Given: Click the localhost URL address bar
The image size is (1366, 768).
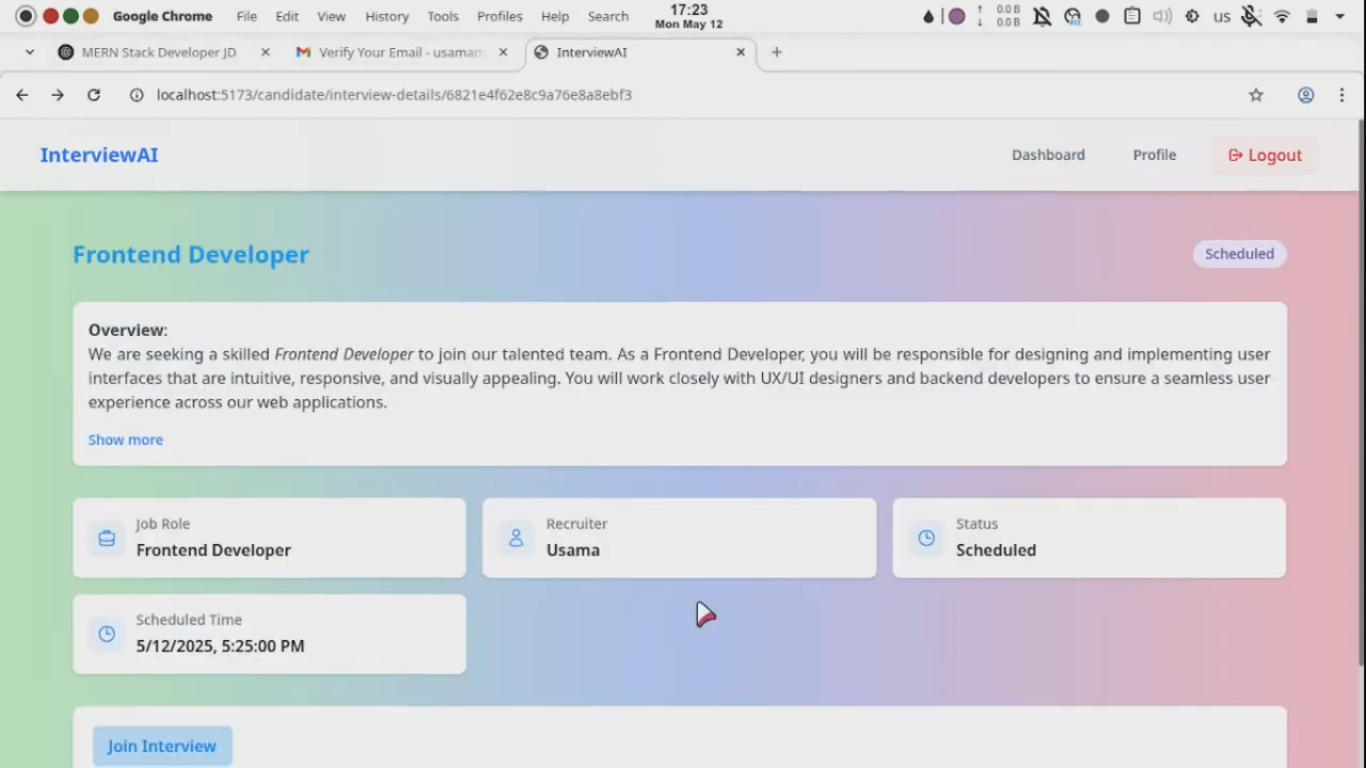Looking at the screenshot, I should coord(394,95).
